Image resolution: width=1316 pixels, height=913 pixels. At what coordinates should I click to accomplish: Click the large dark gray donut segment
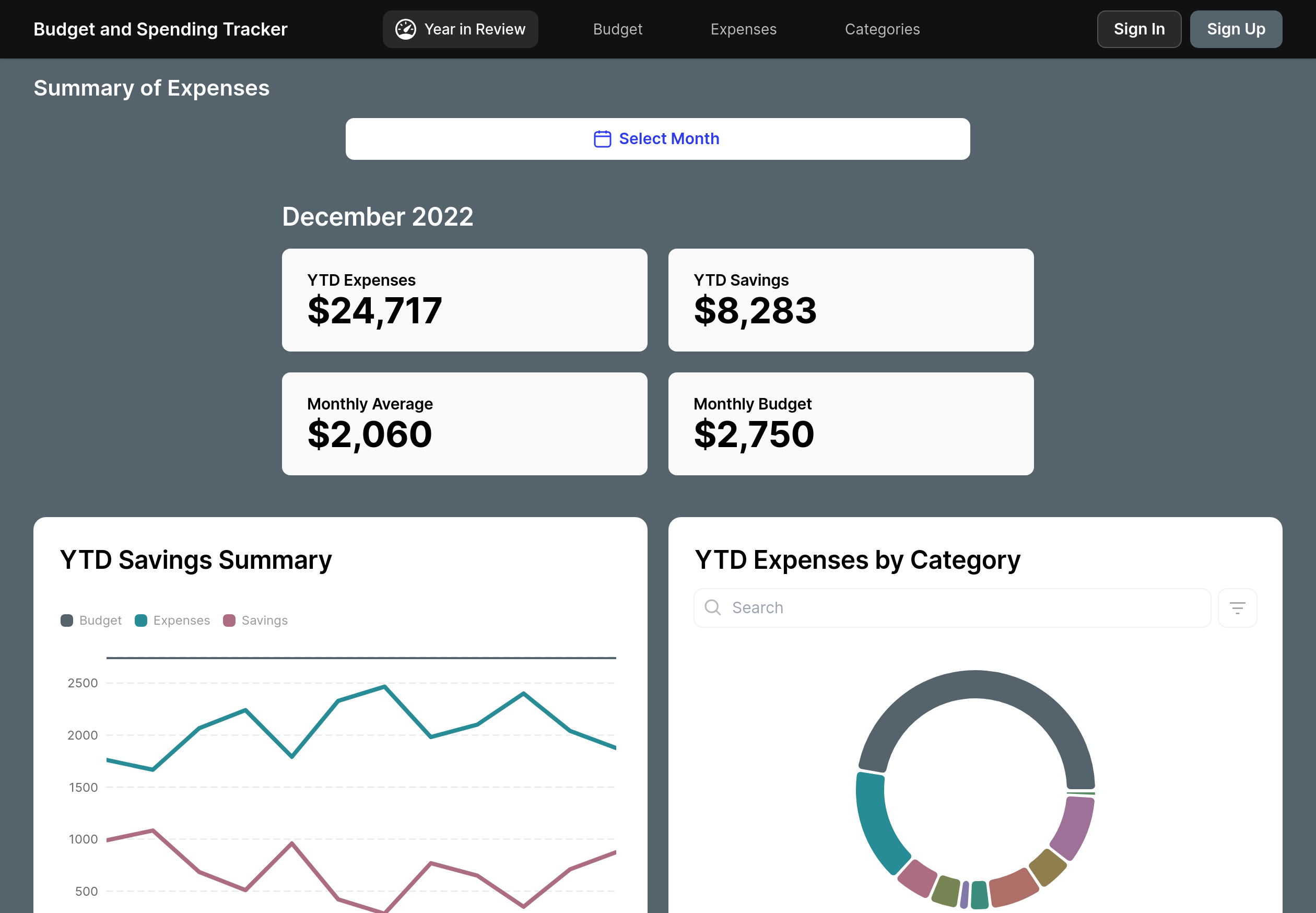[x=974, y=684]
